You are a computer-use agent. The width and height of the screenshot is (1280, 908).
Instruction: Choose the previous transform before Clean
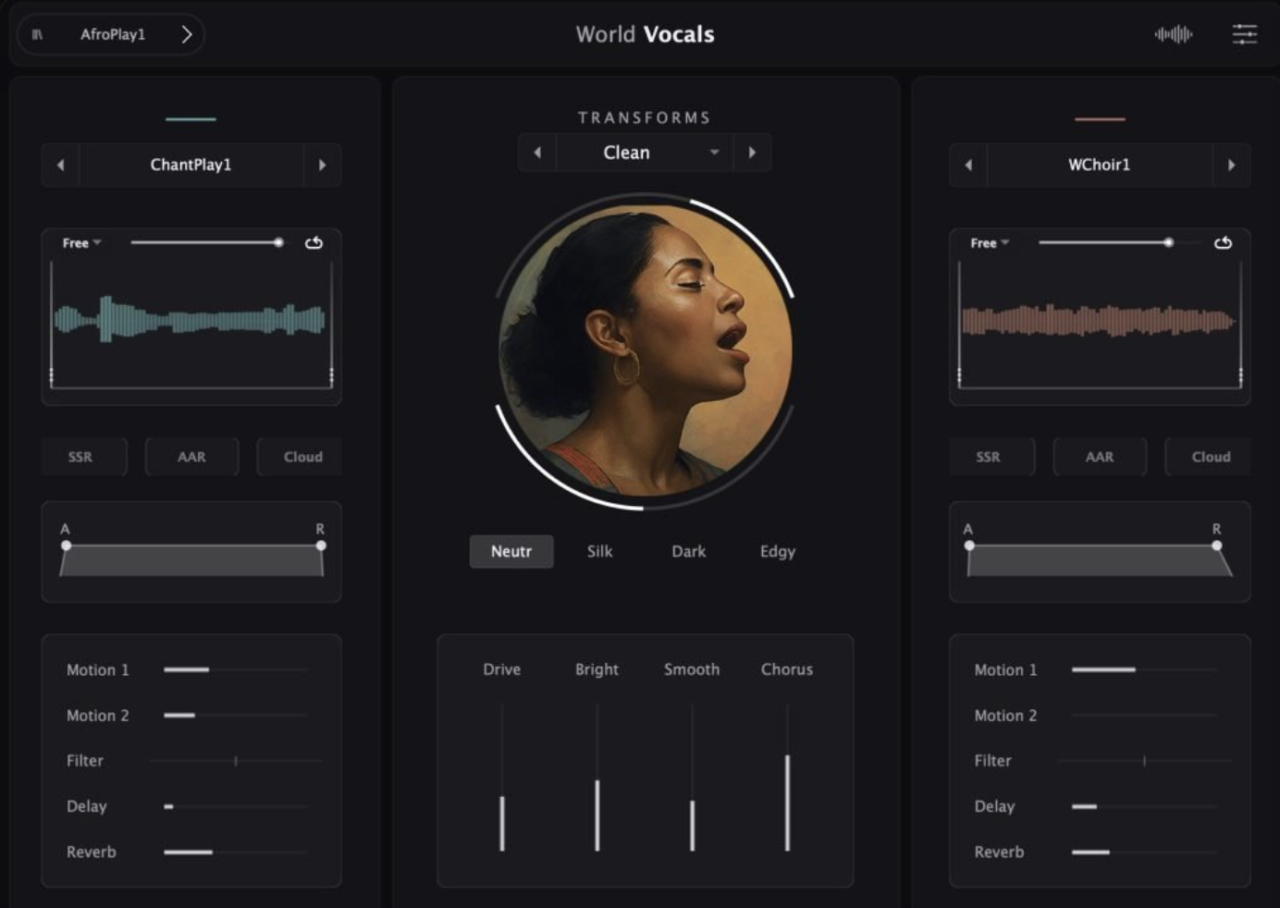(x=537, y=153)
